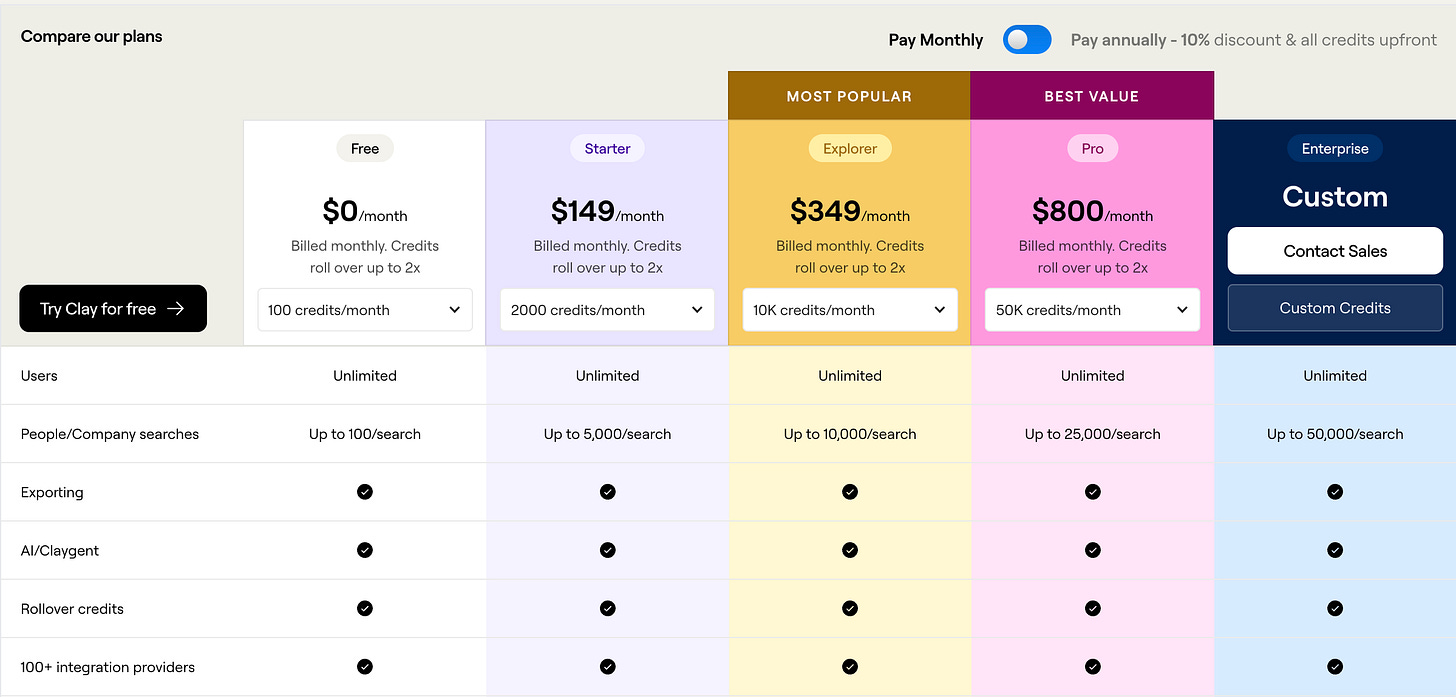Click Up to 50,000/search cell
Screen dimensions: 1456x697
pos(1335,434)
